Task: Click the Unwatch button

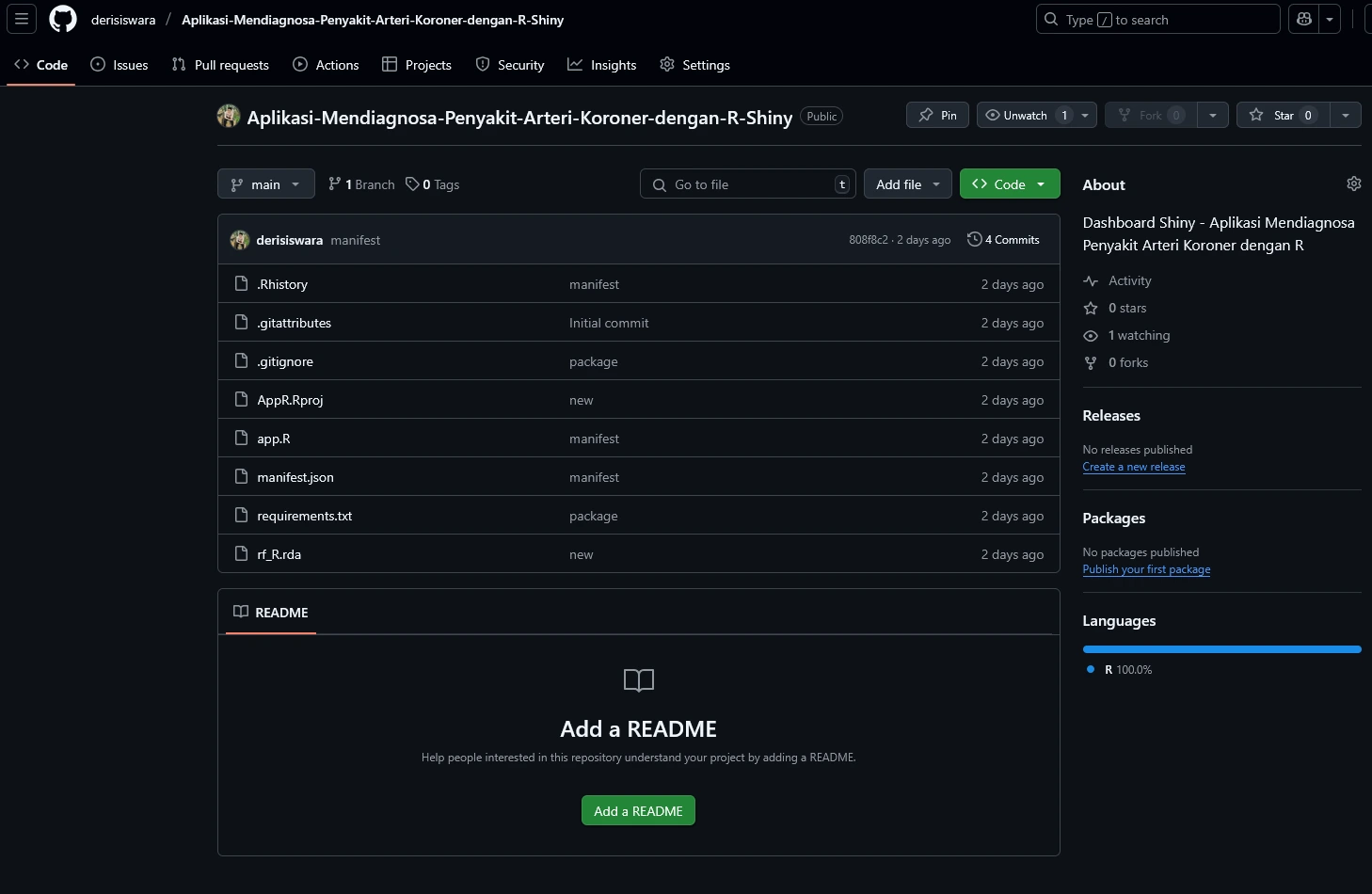Action: tap(1024, 115)
